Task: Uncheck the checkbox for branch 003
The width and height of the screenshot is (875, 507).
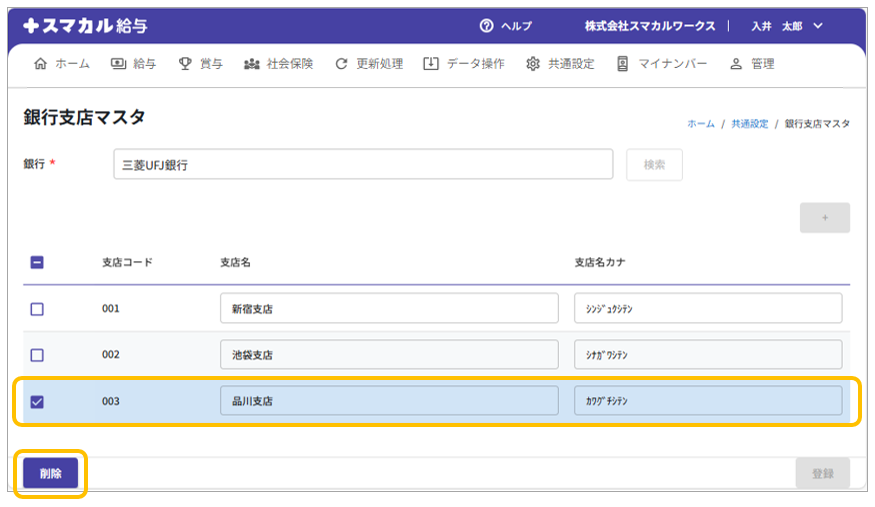Action: (37, 402)
